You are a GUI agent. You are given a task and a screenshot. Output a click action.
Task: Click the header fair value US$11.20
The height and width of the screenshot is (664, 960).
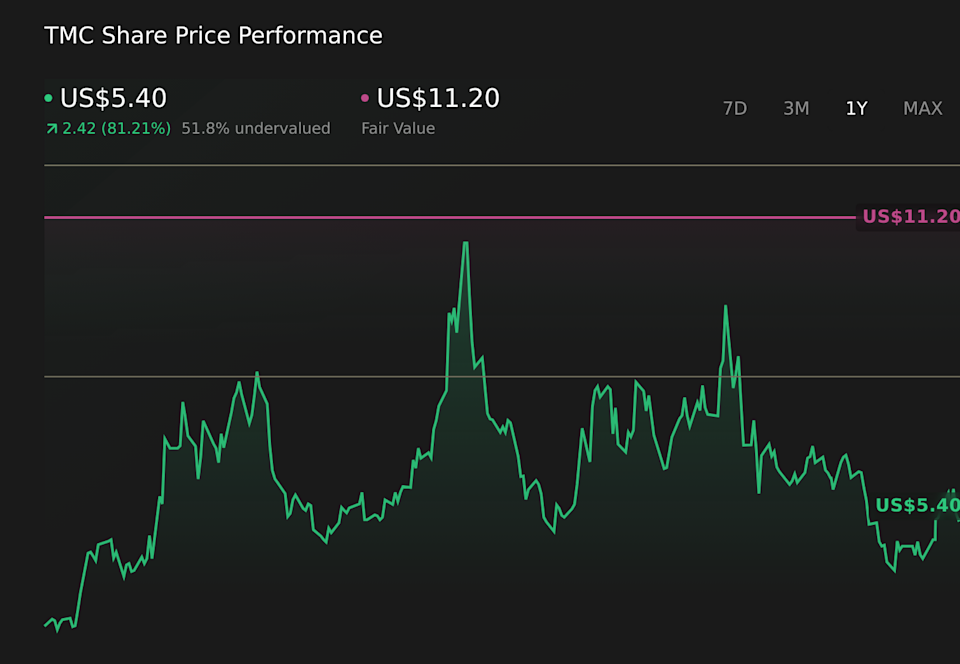(438, 98)
